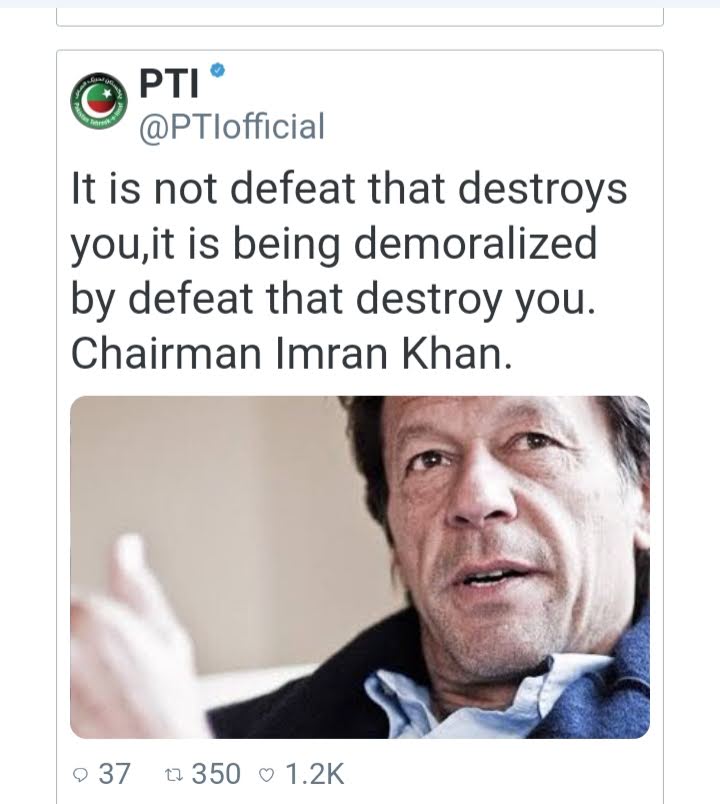Select the 'It is not defeat' text line
This screenshot has height=804, width=720.
tap(349, 189)
